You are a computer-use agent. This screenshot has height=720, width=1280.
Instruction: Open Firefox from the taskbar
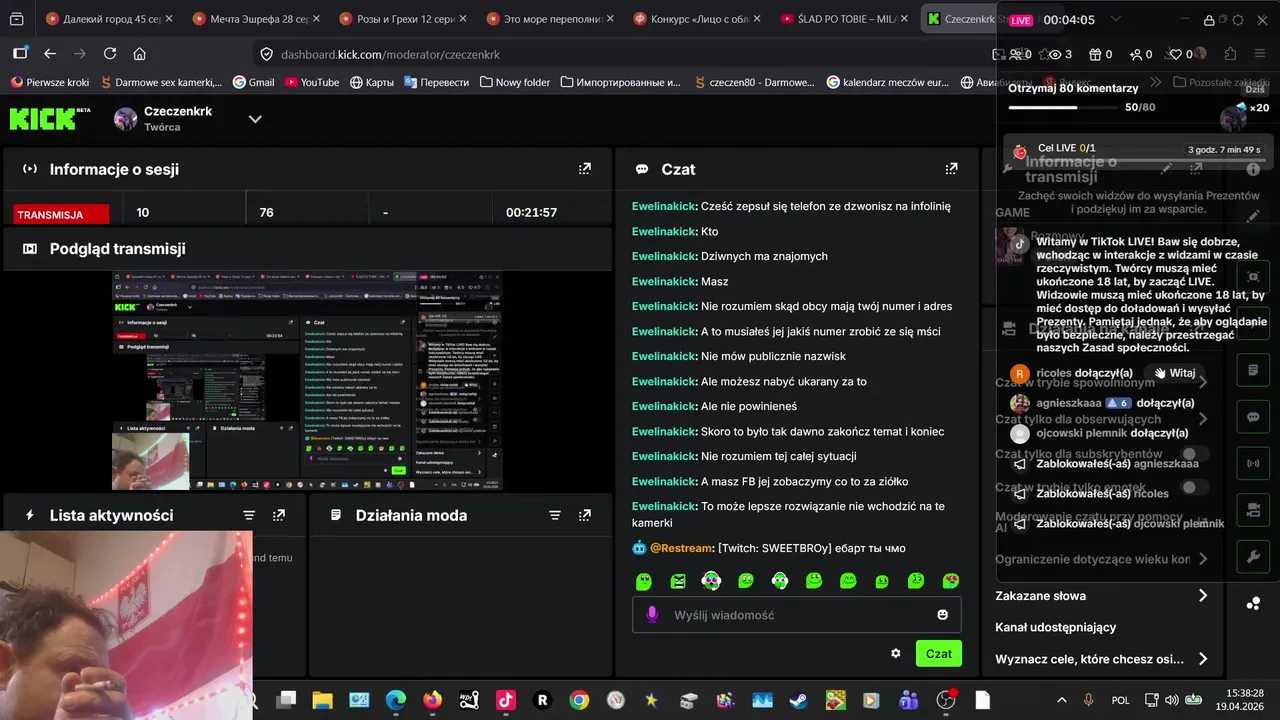432,700
